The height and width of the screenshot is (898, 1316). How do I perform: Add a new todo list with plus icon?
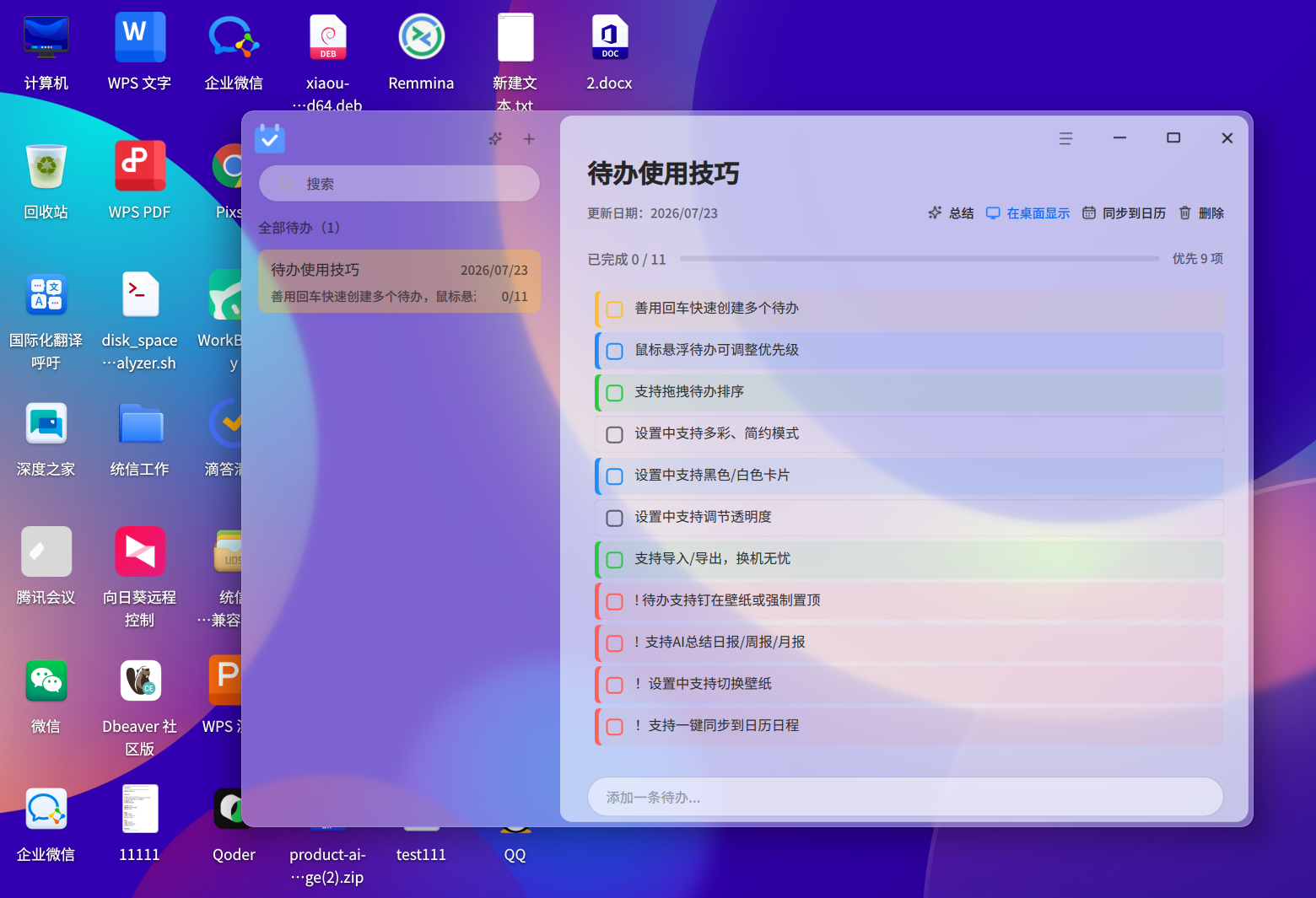(529, 139)
